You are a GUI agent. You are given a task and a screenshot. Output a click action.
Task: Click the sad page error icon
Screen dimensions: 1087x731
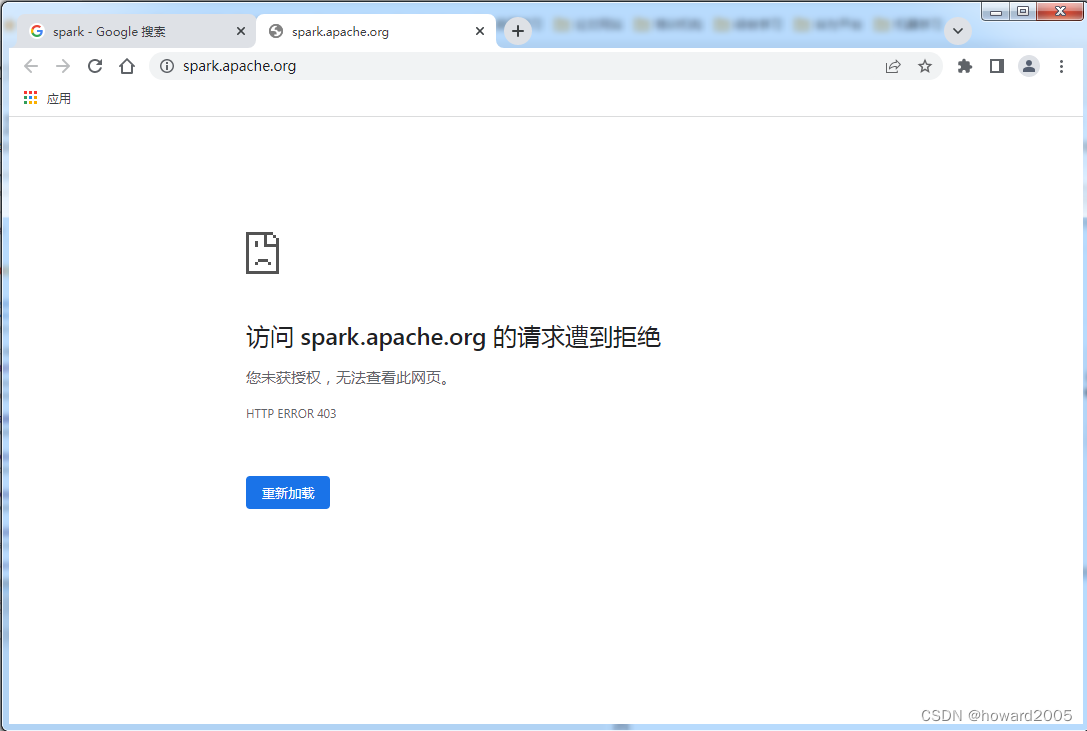[263, 253]
